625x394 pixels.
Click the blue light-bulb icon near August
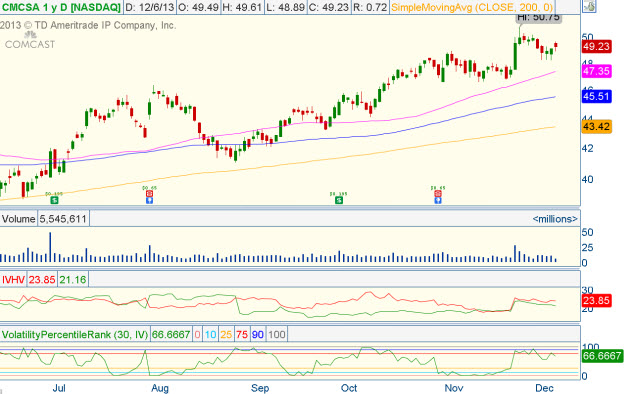(x=149, y=200)
